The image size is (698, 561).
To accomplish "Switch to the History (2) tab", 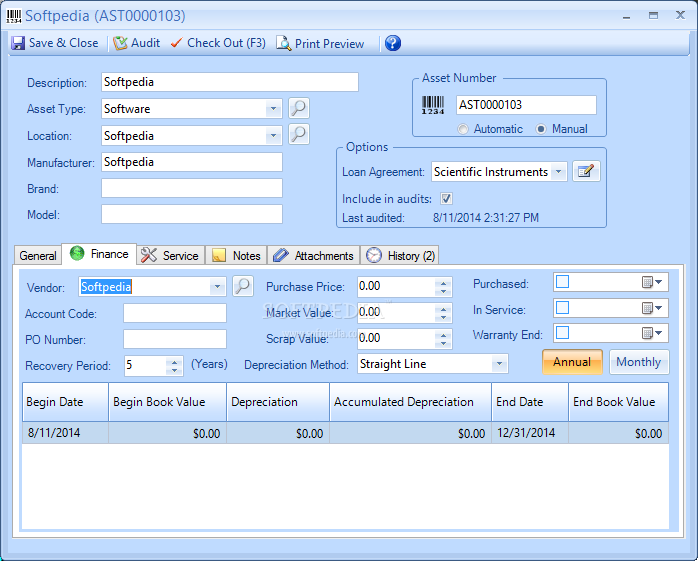I will coord(400,256).
